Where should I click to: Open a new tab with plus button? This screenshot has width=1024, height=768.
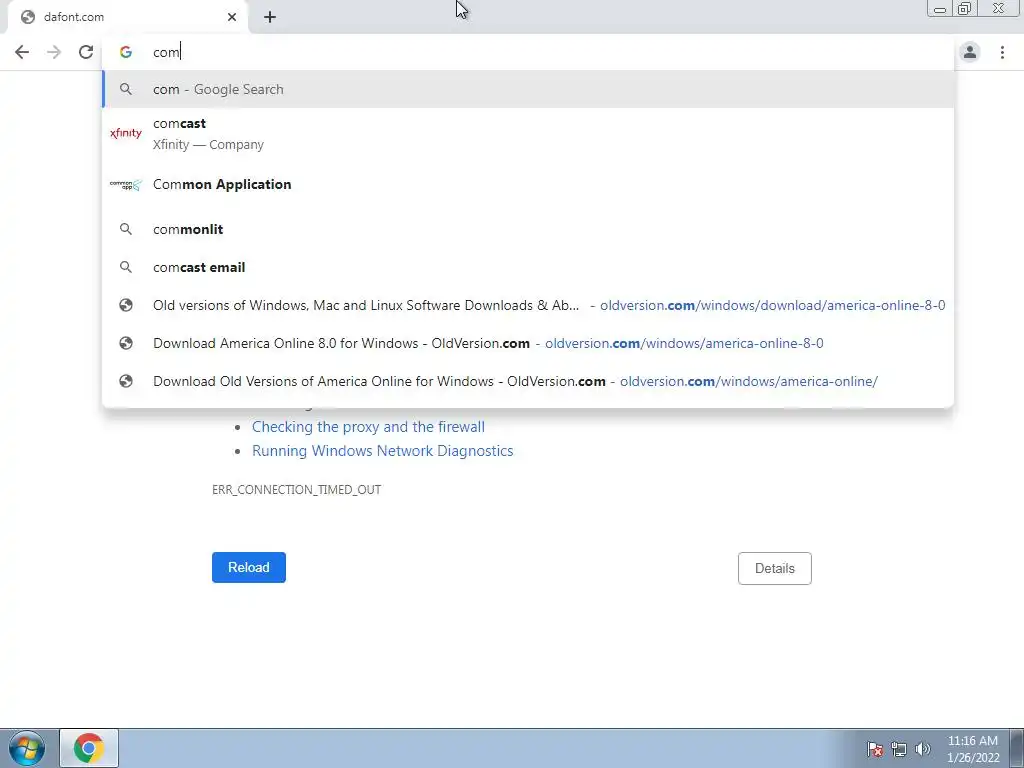[270, 17]
